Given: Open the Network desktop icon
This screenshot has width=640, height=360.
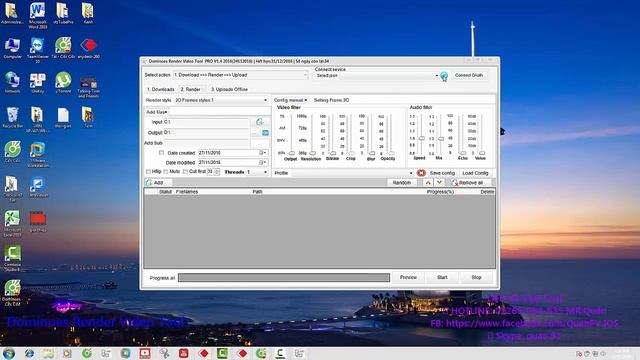Looking at the screenshot, I should click(12, 82).
